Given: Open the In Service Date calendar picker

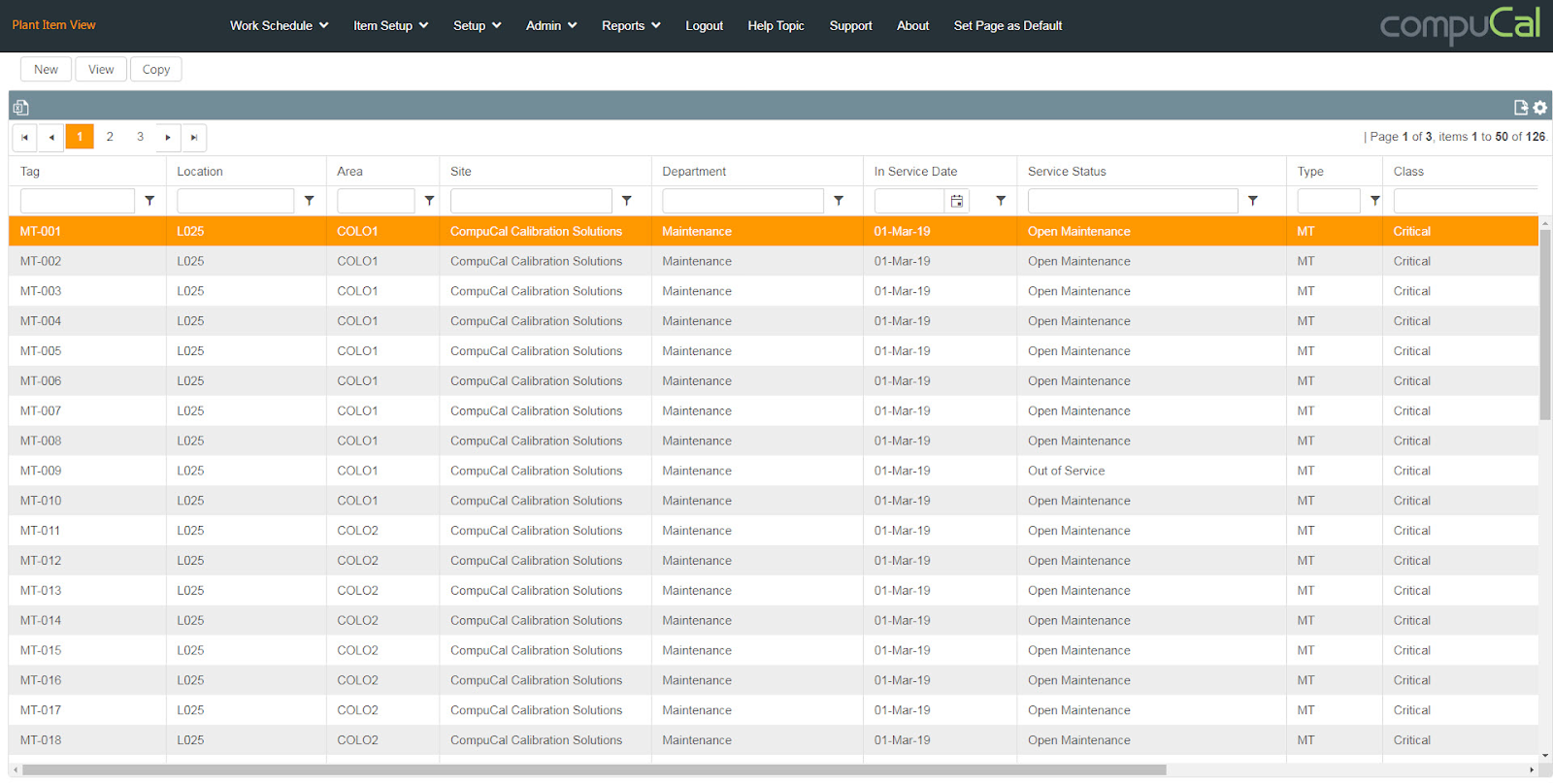Looking at the screenshot, I should [x=957, y=201].
